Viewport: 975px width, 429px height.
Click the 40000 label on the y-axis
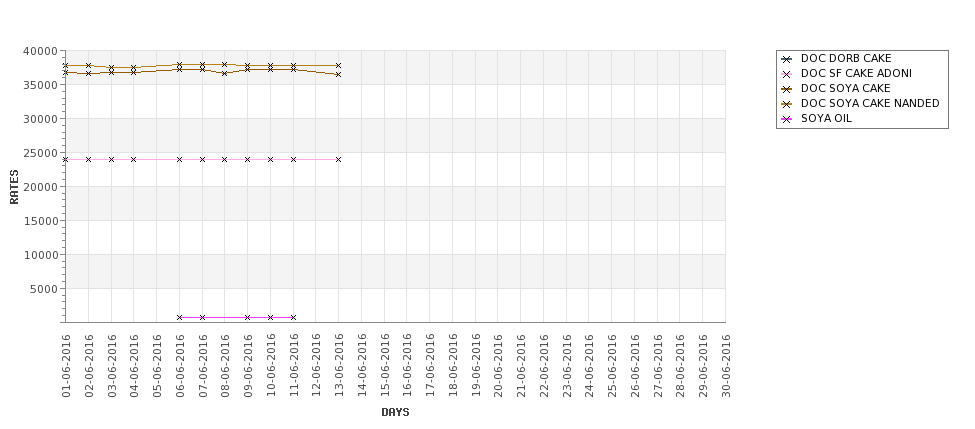(x=40, y=51)
